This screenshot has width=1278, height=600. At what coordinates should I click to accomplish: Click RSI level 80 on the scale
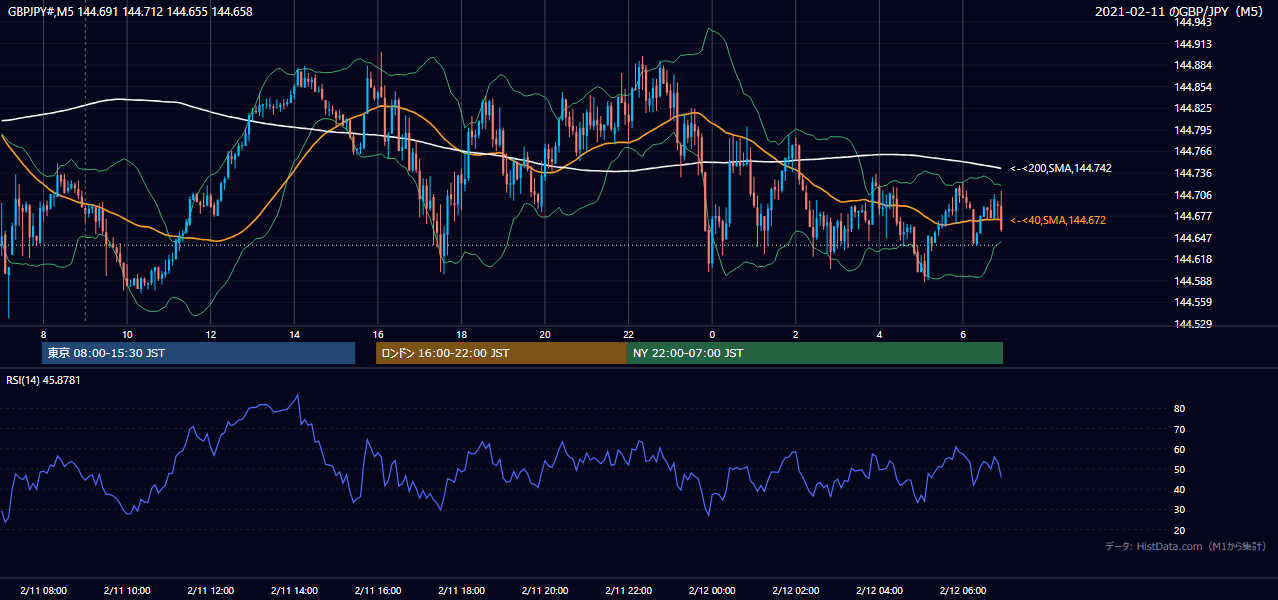coord(1180,409)
